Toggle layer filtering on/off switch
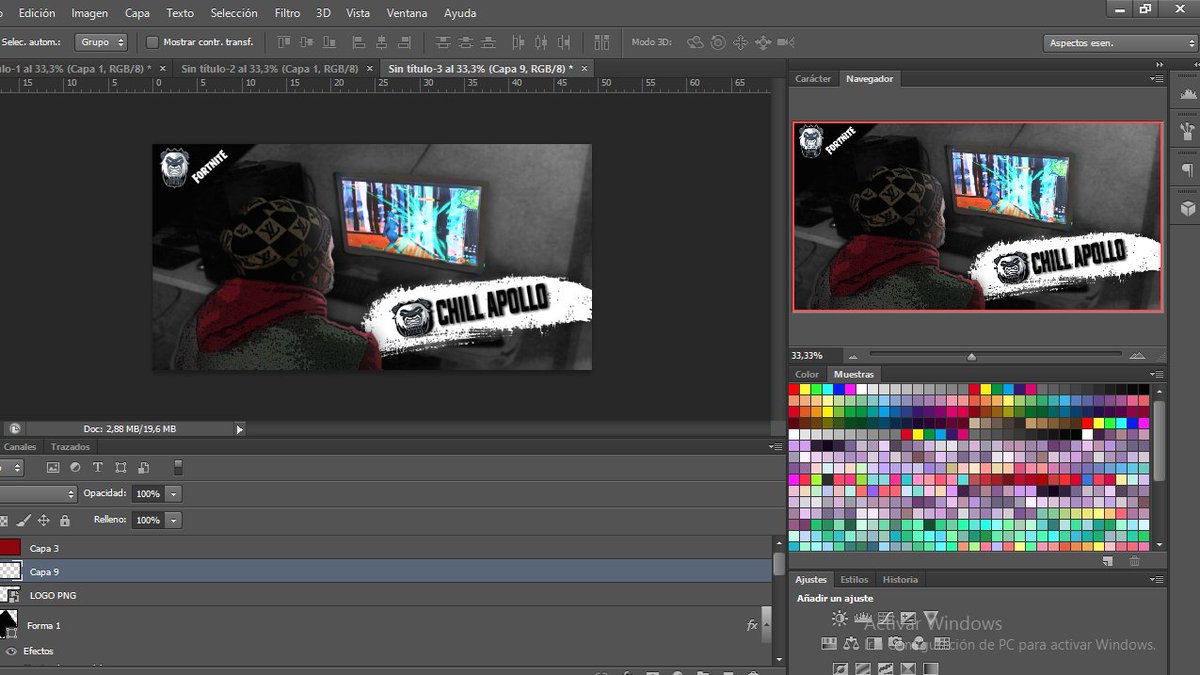Viewport: 1200px width, 675px height. [x=178, y=467]
